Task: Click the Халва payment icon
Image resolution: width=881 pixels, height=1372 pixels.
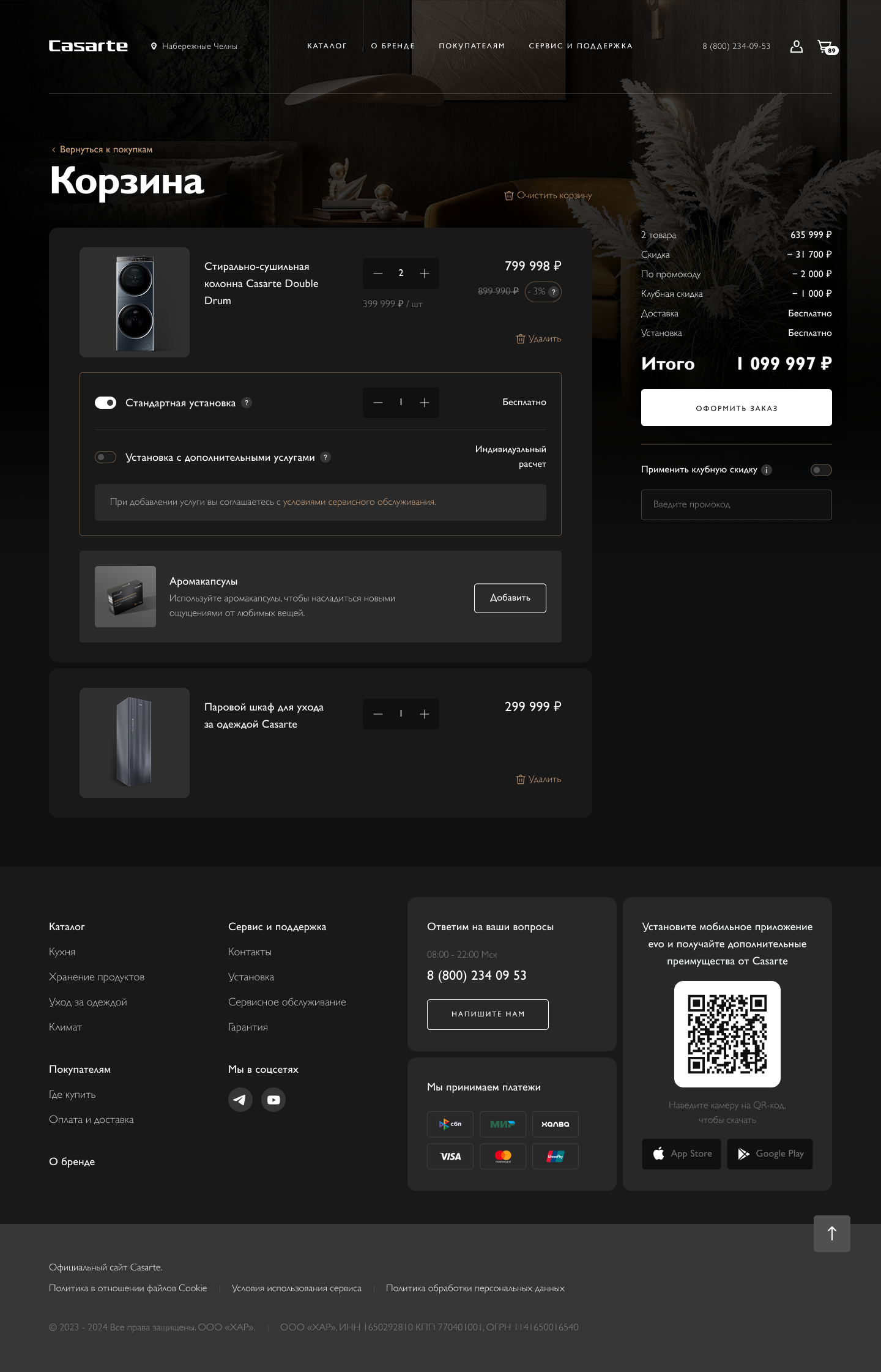Action: 556,1124
